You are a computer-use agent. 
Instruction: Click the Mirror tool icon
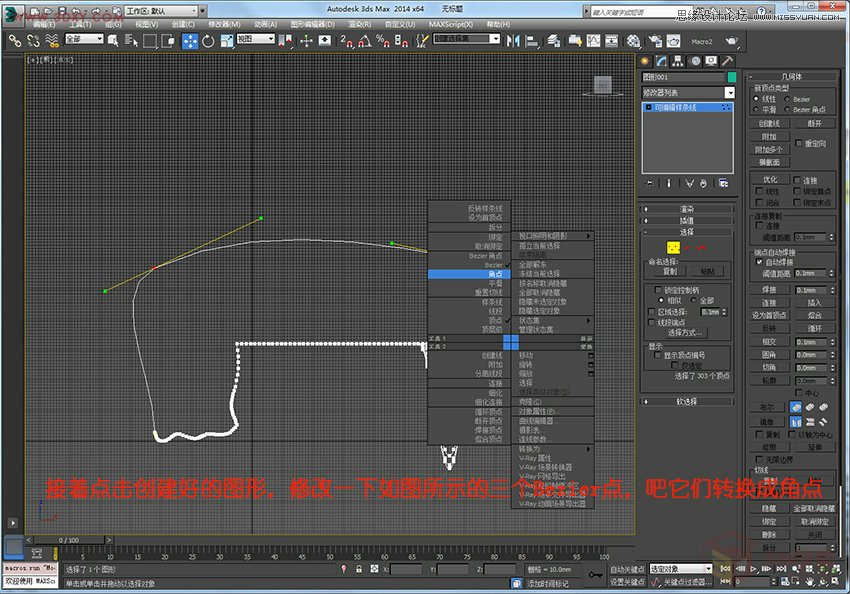(x=512, y=41)
